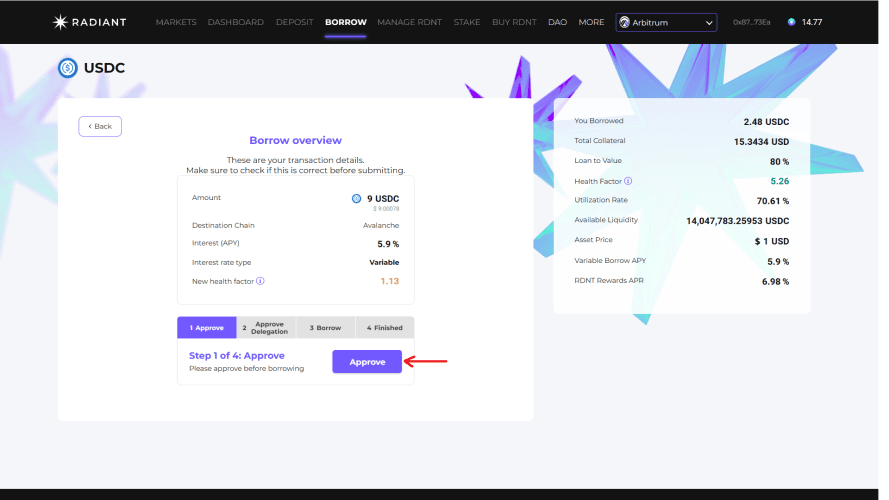Viewport: 889px width, 500px height.
Task: Open the MORE menu
Action: 591,22
